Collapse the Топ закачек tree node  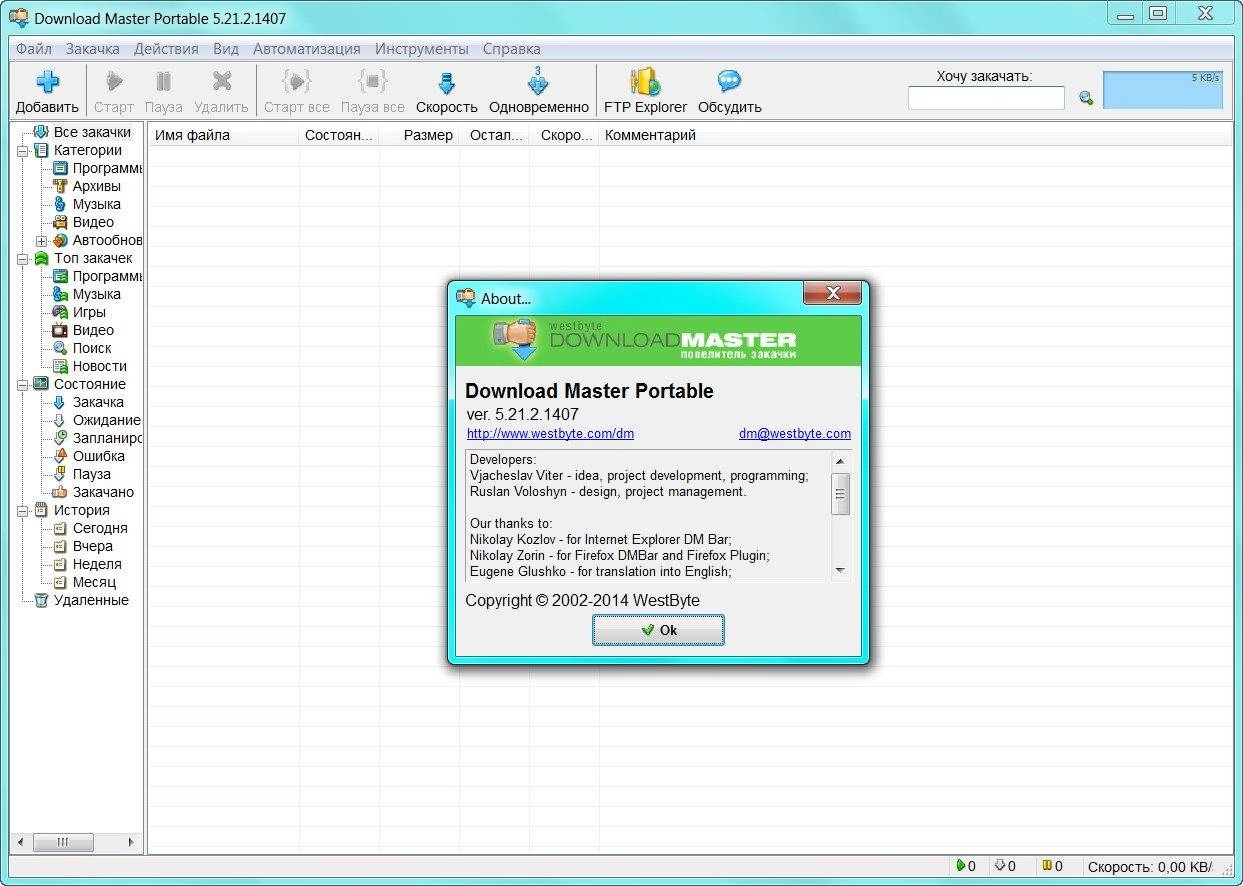[23, 259]
